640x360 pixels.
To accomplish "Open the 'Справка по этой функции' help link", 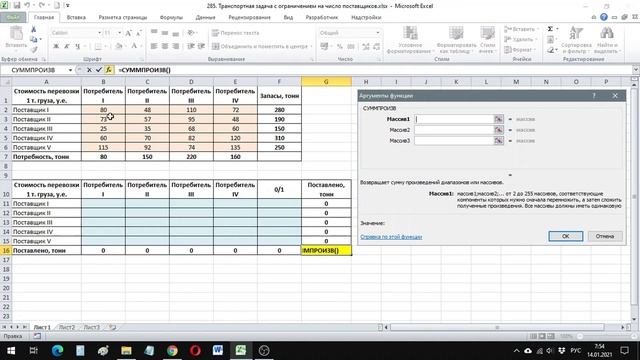I will (391, 237).
